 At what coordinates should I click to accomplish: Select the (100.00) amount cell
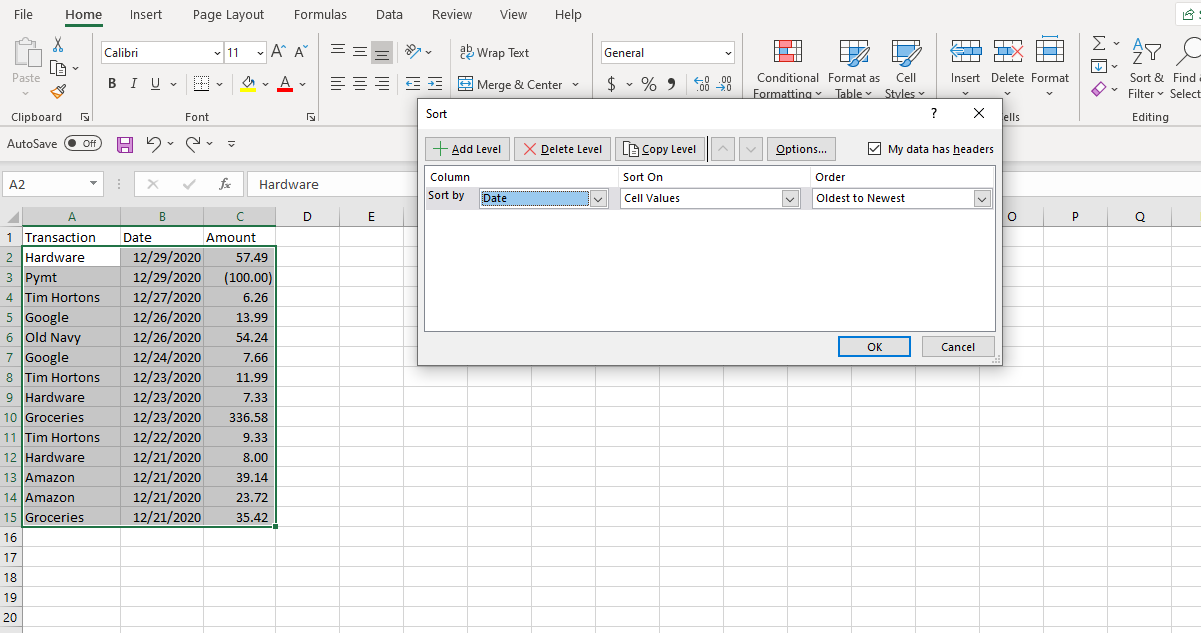[x=240, y=277]
